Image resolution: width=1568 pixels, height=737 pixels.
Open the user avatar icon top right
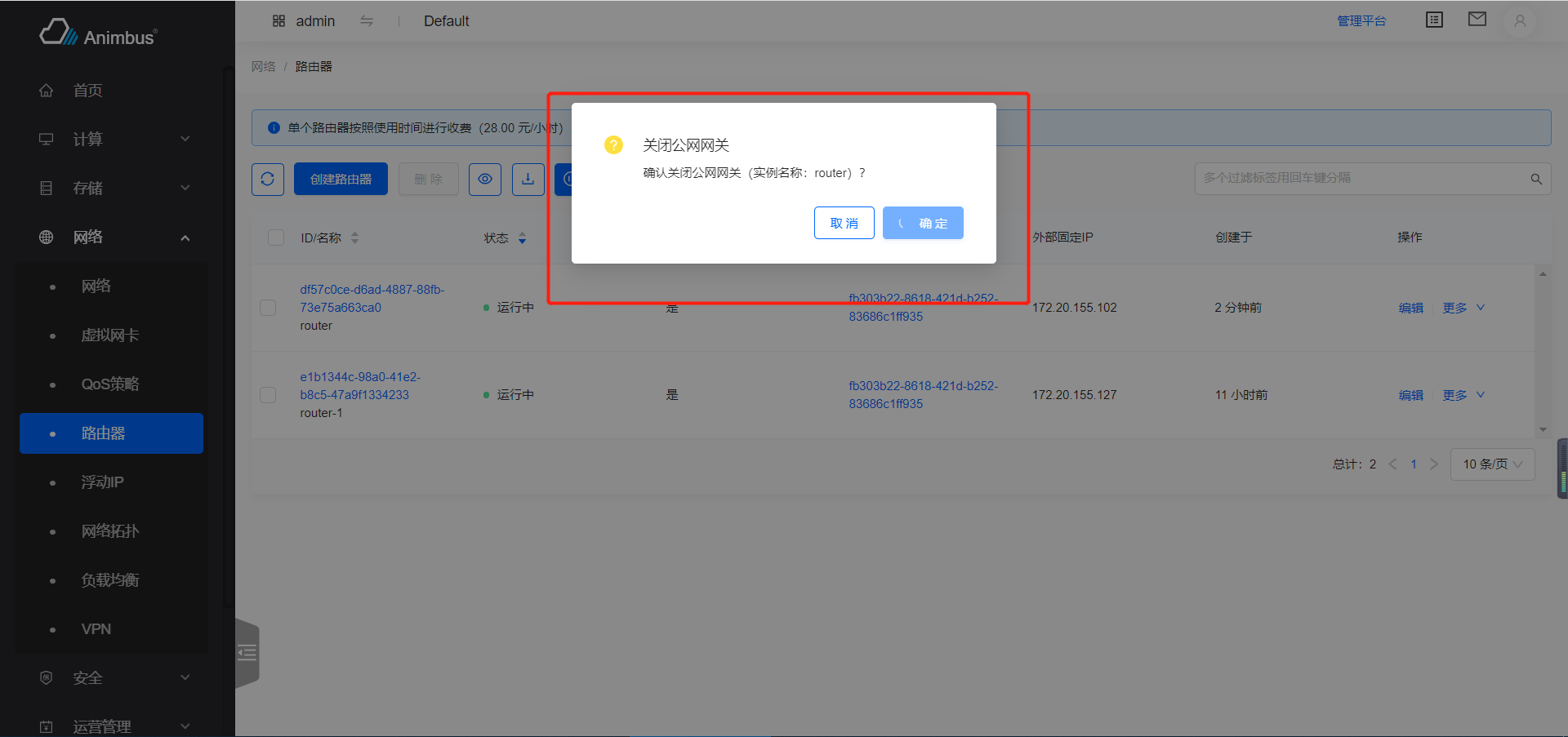click(1518, 21)
